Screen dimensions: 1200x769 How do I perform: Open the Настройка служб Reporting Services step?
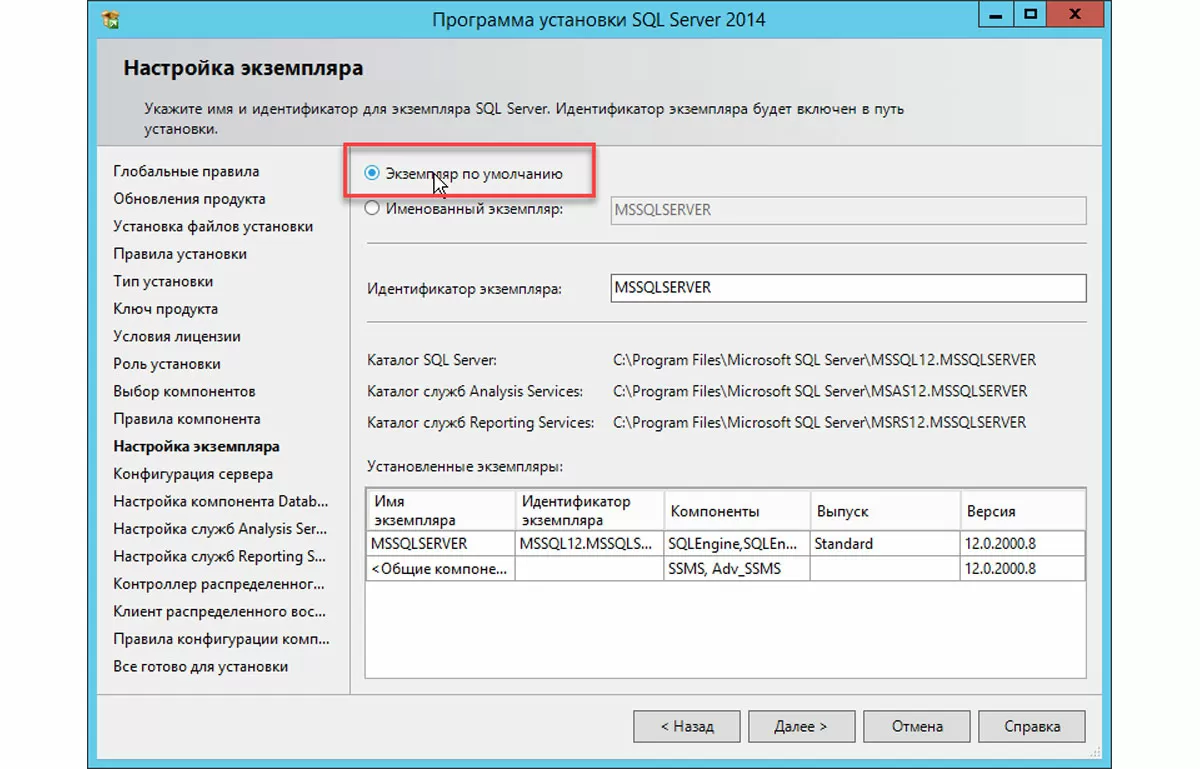pyautogui.click(x=220, y=556)
